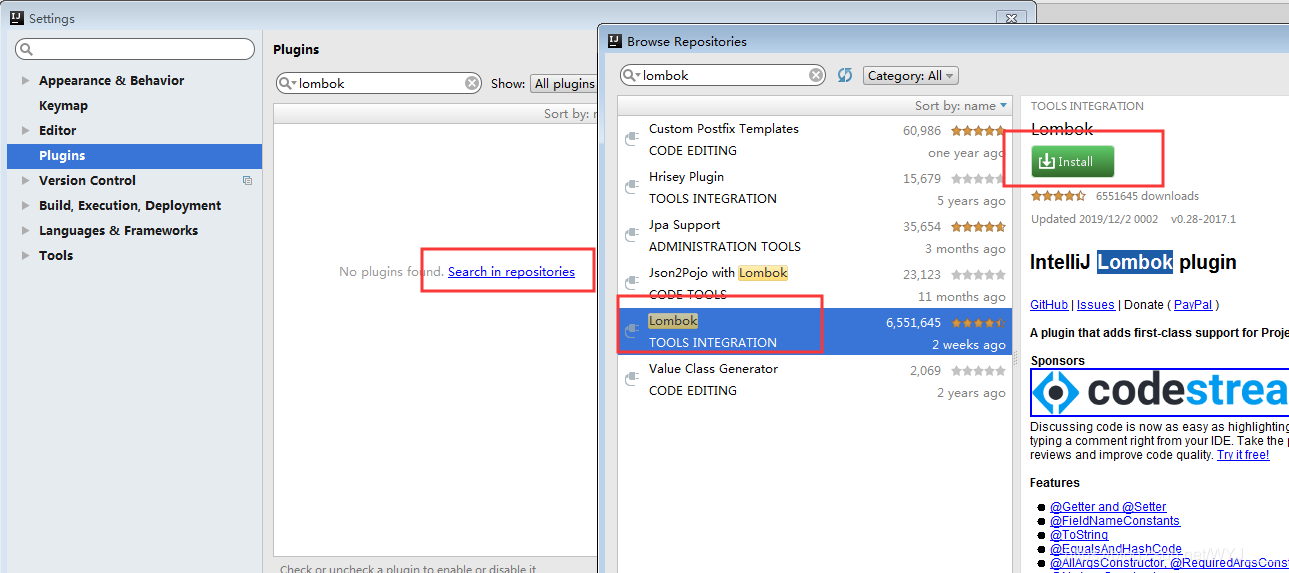Click Lombok star rating in details pane
The height and width of the screenshot is (573, 1289).
(x=1058, y=196)
